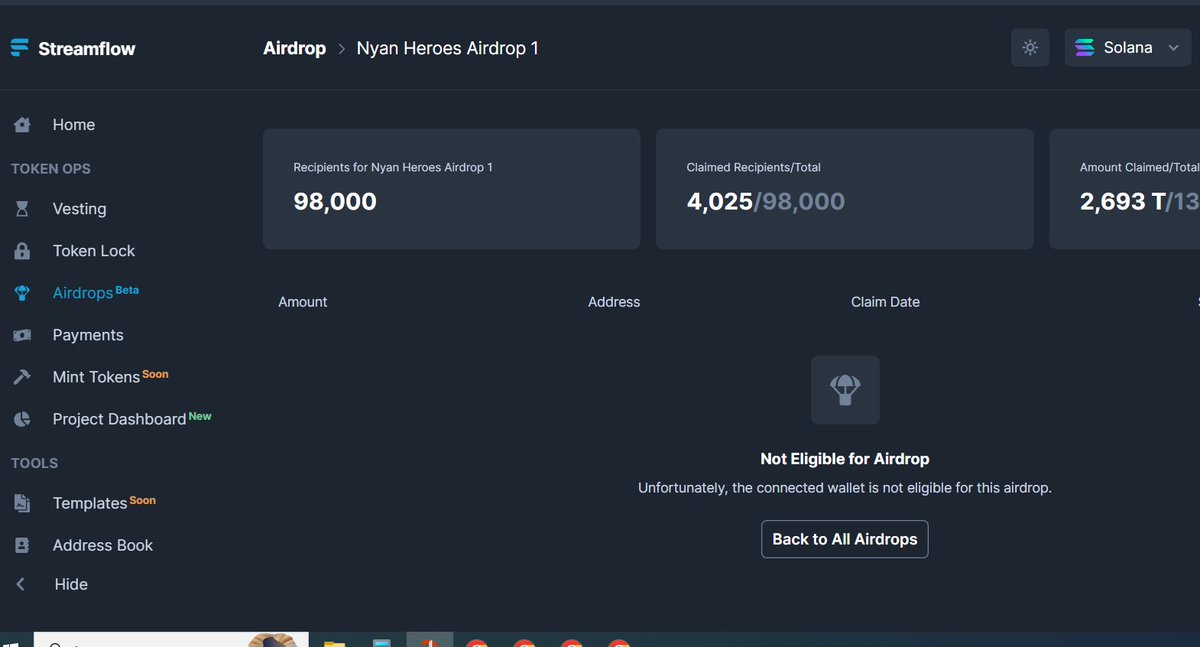1200x647 pixels.
Task: Click the Back to All Airdrops button
Action: [844, 539]
